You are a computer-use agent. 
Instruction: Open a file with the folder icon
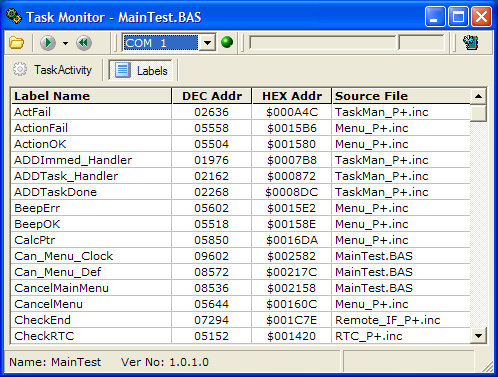pyautogui.click(x=16, y=43)
